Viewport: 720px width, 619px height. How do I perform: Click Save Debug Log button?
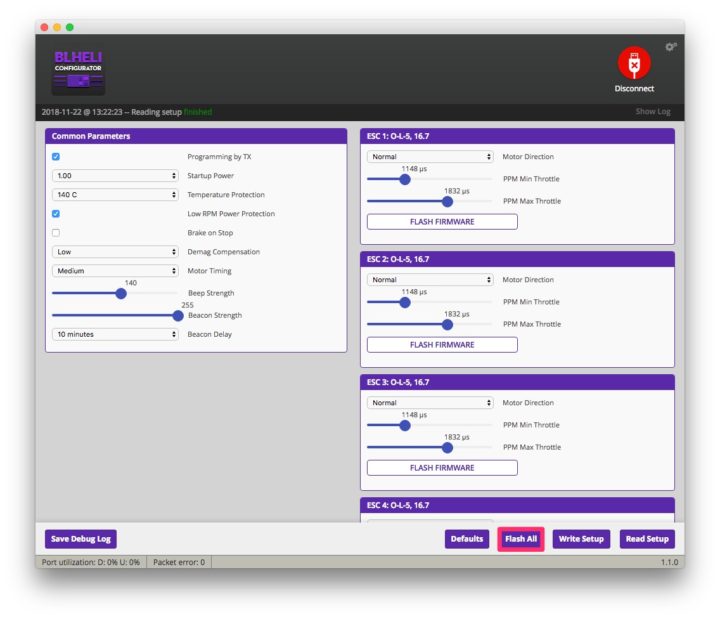(x=81, y=539)
